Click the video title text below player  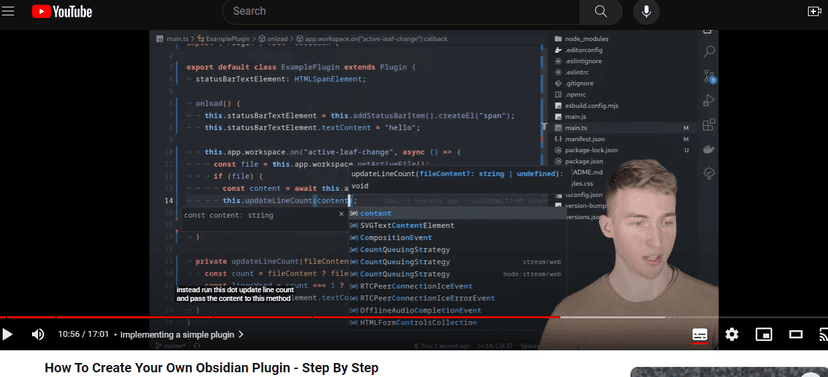coord(211,368)
